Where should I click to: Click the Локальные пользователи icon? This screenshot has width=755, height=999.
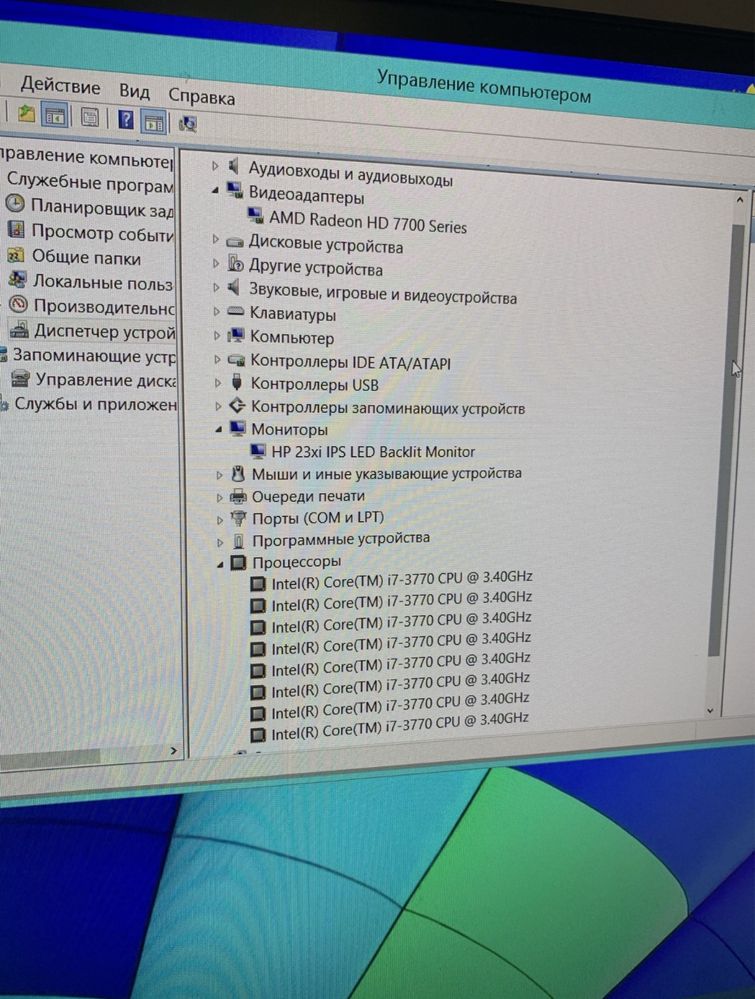(x=18, y=280)
